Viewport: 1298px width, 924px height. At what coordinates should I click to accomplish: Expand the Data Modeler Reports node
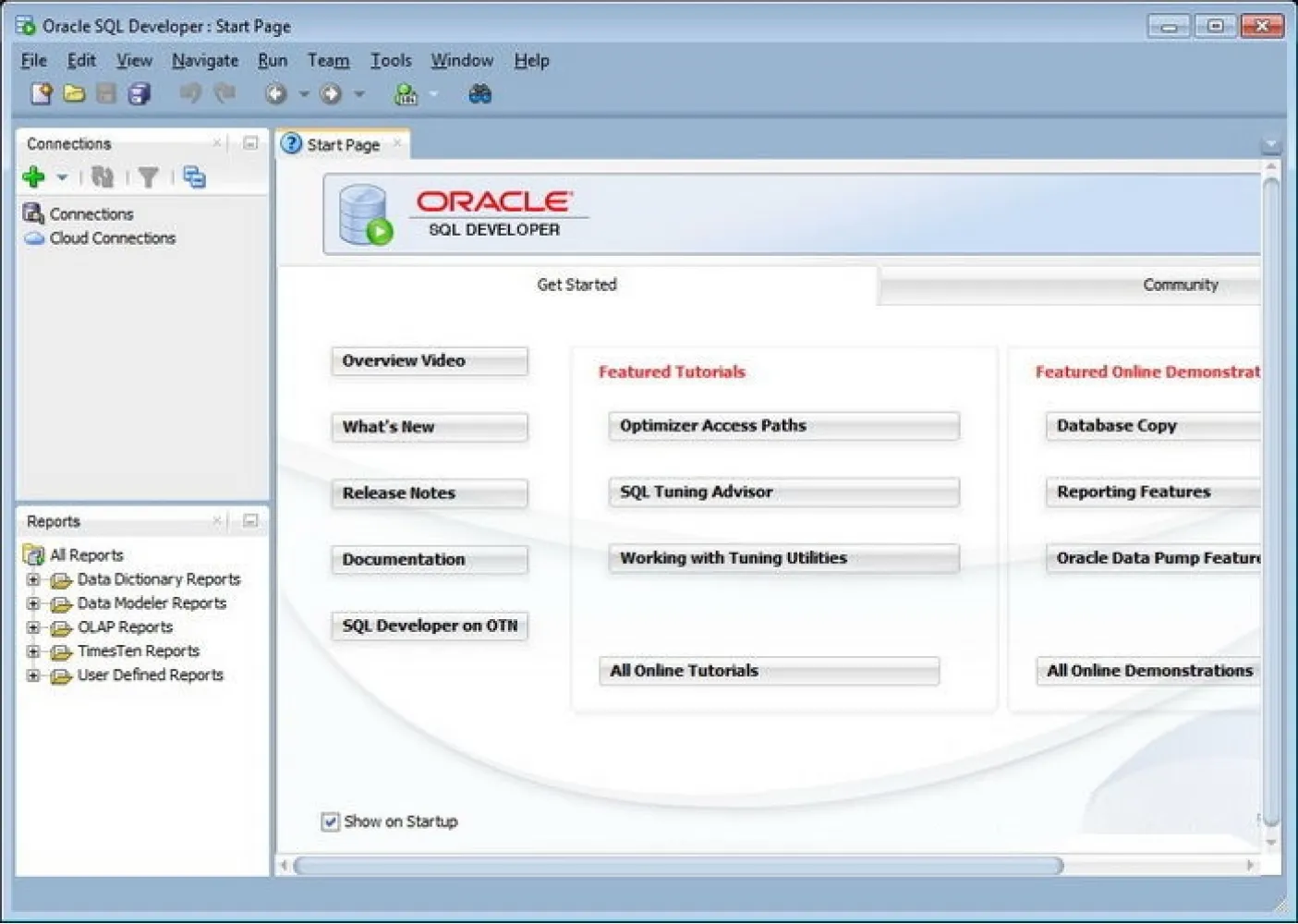coord(33,603)
